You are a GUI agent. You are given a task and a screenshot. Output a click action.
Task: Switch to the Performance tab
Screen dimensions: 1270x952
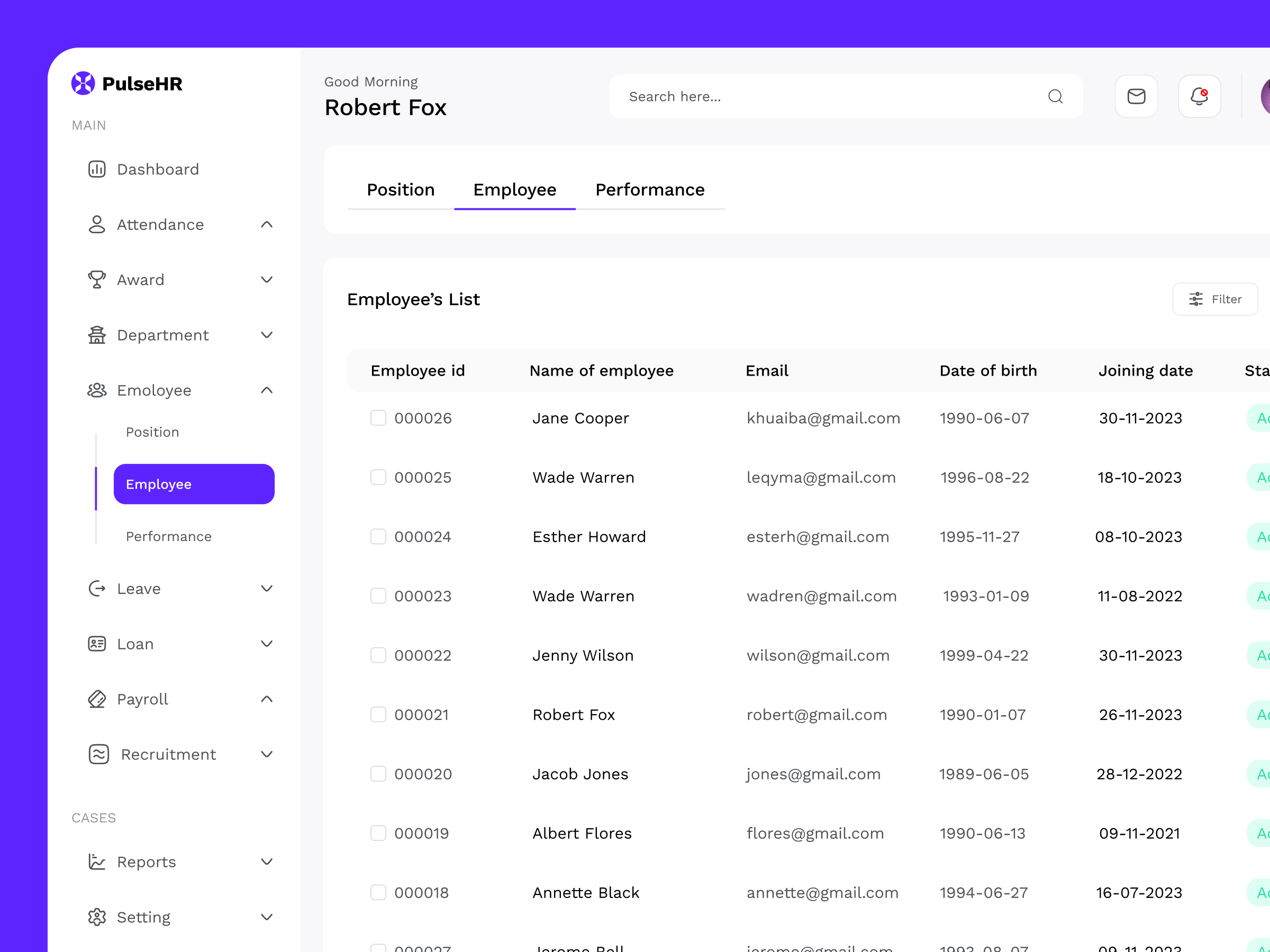650,189
